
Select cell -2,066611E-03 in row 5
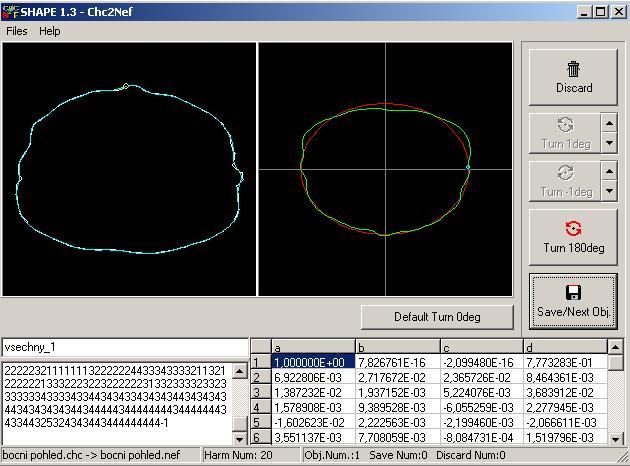click(565, 422)
